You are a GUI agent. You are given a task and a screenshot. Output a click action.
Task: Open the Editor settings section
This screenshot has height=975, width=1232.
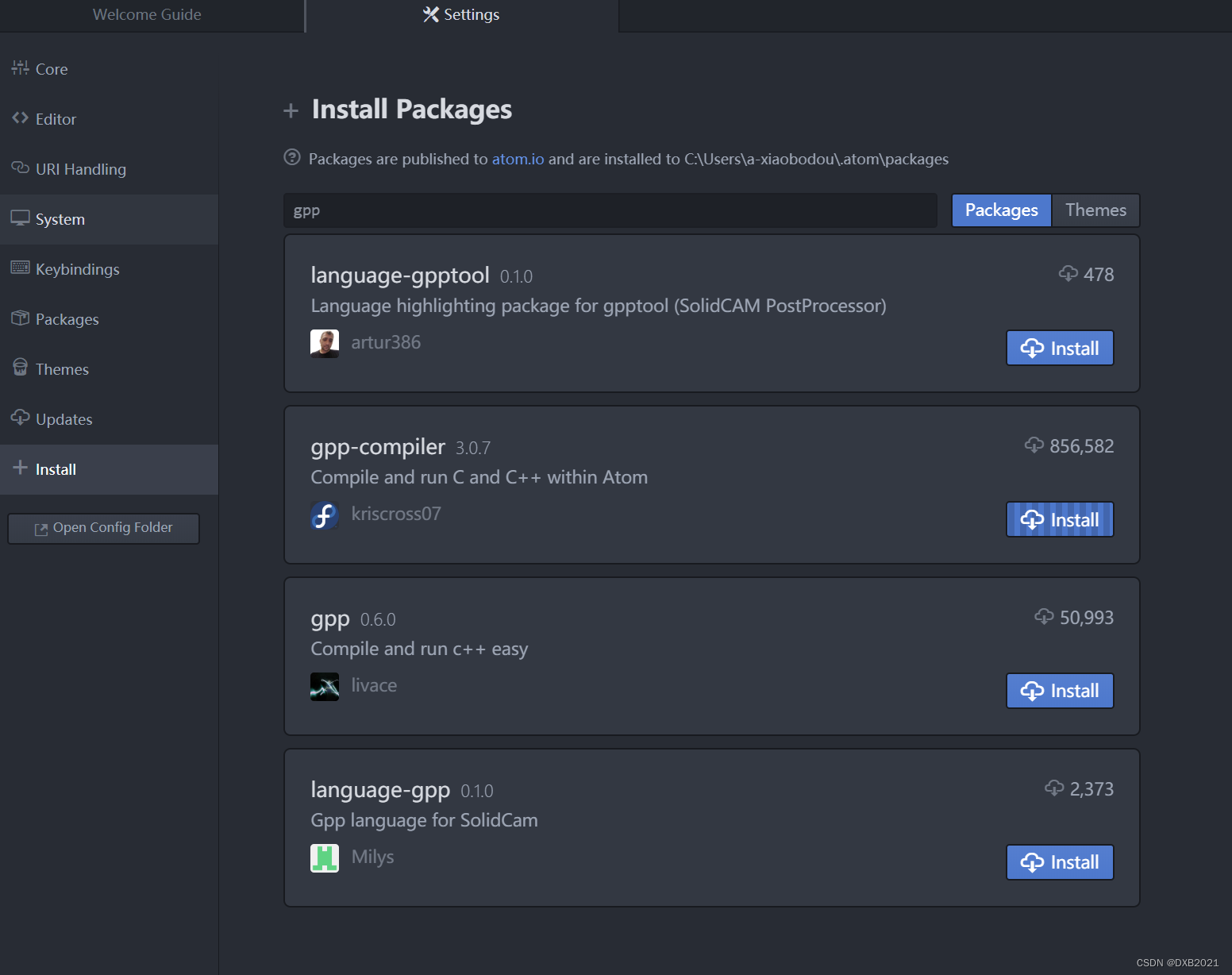(109, 119)
